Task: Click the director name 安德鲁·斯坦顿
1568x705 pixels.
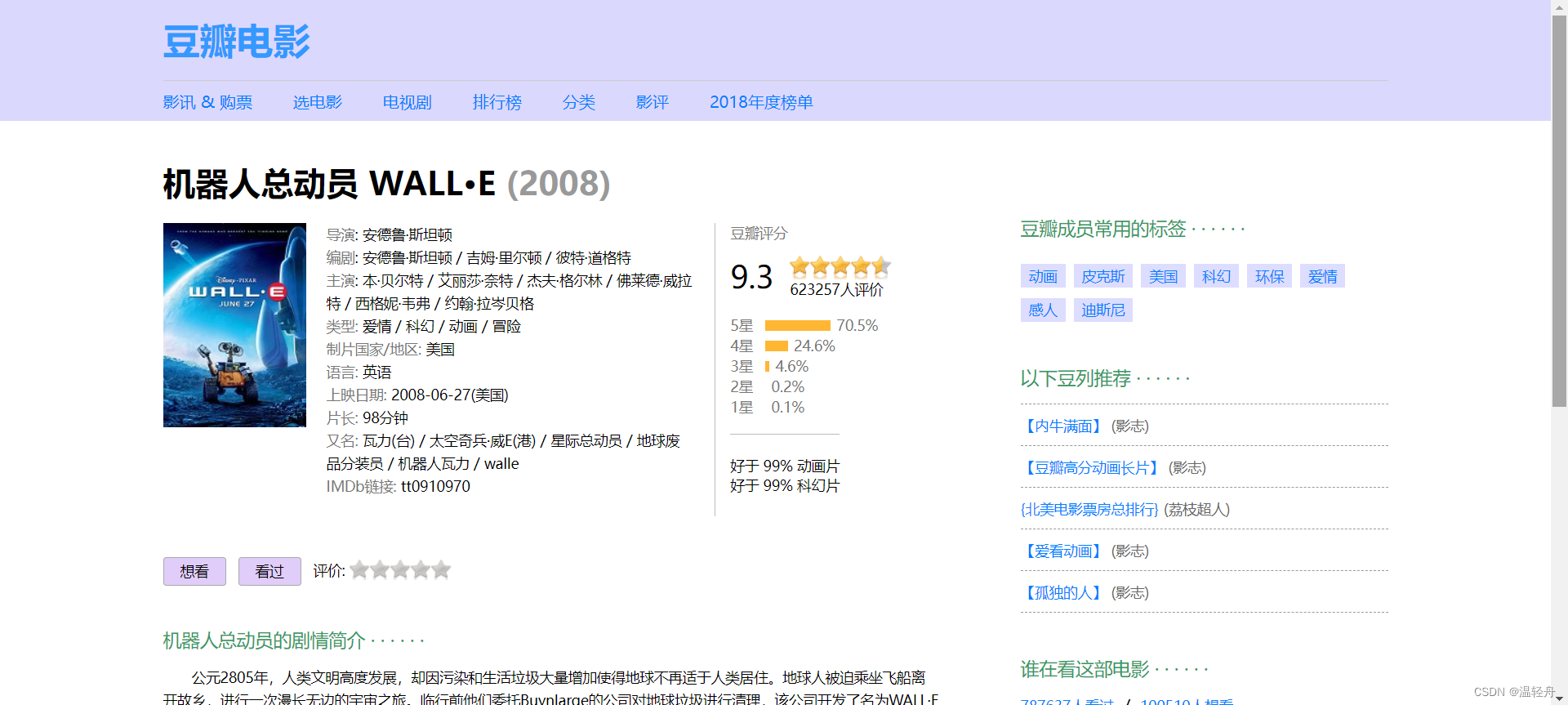Action: tap(408, 234)
